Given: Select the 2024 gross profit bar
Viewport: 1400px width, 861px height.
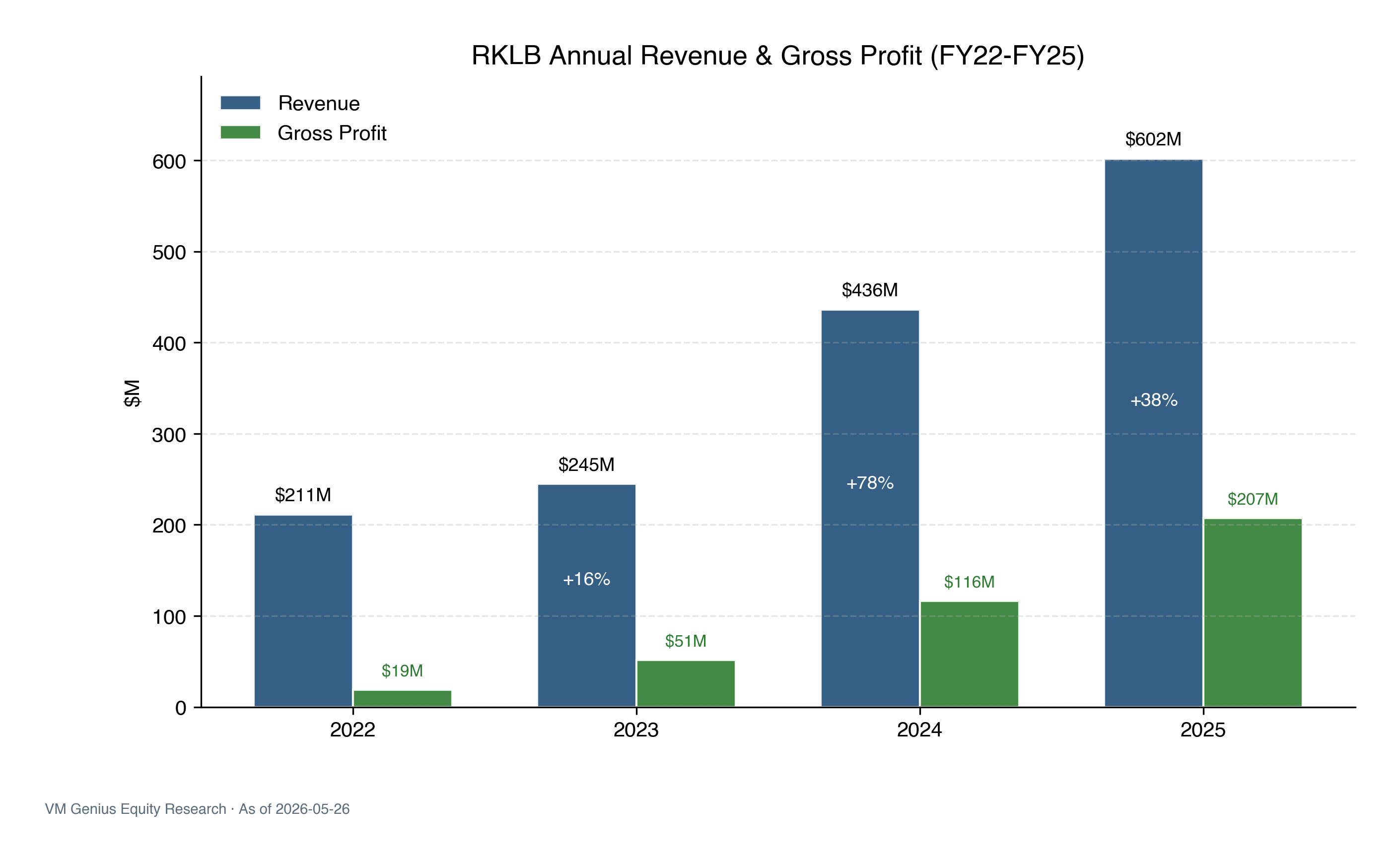Looking at the screenshot, I should coord(970,654).
